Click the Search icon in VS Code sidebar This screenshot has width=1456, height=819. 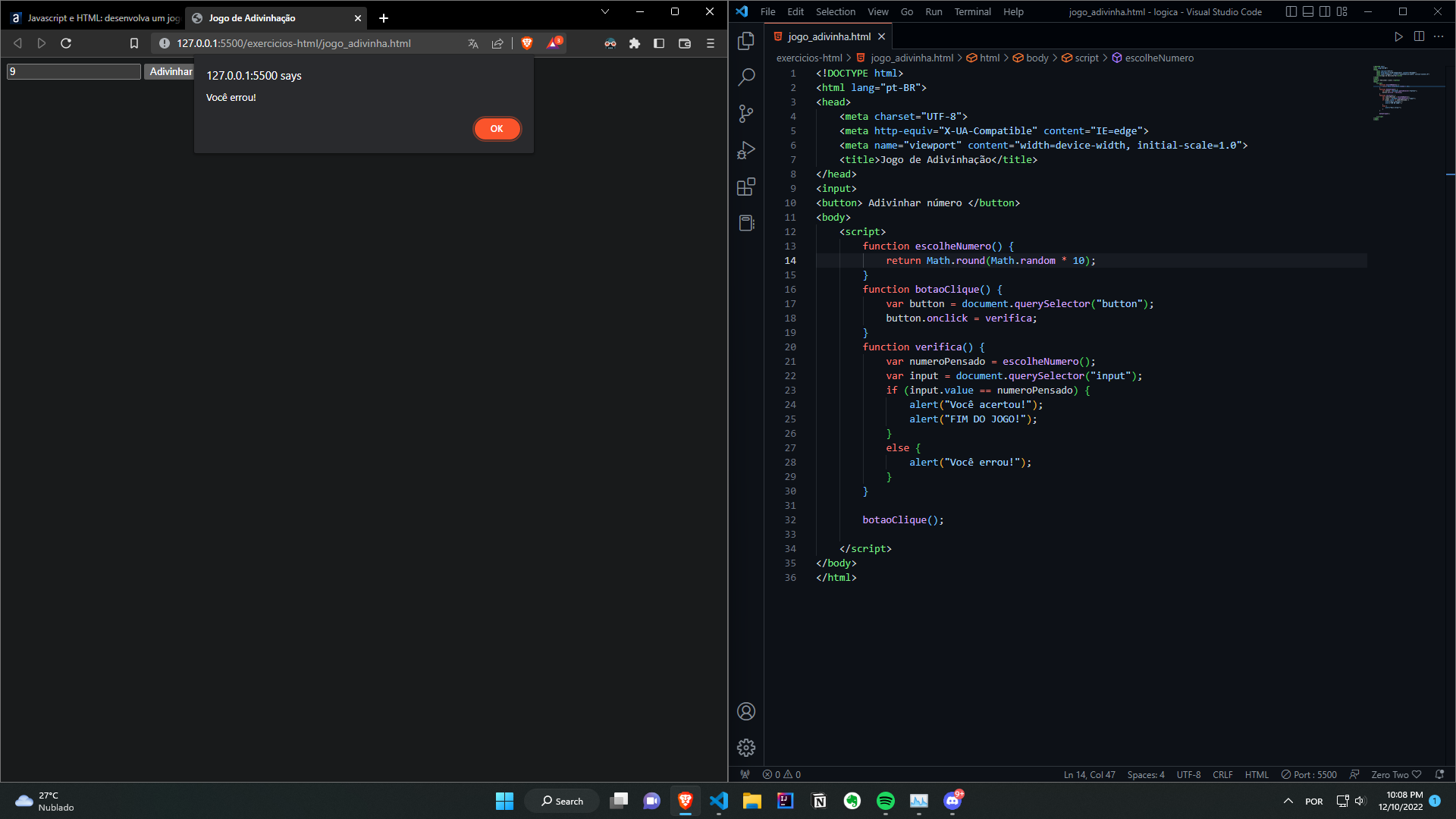(x=746, y=78)
